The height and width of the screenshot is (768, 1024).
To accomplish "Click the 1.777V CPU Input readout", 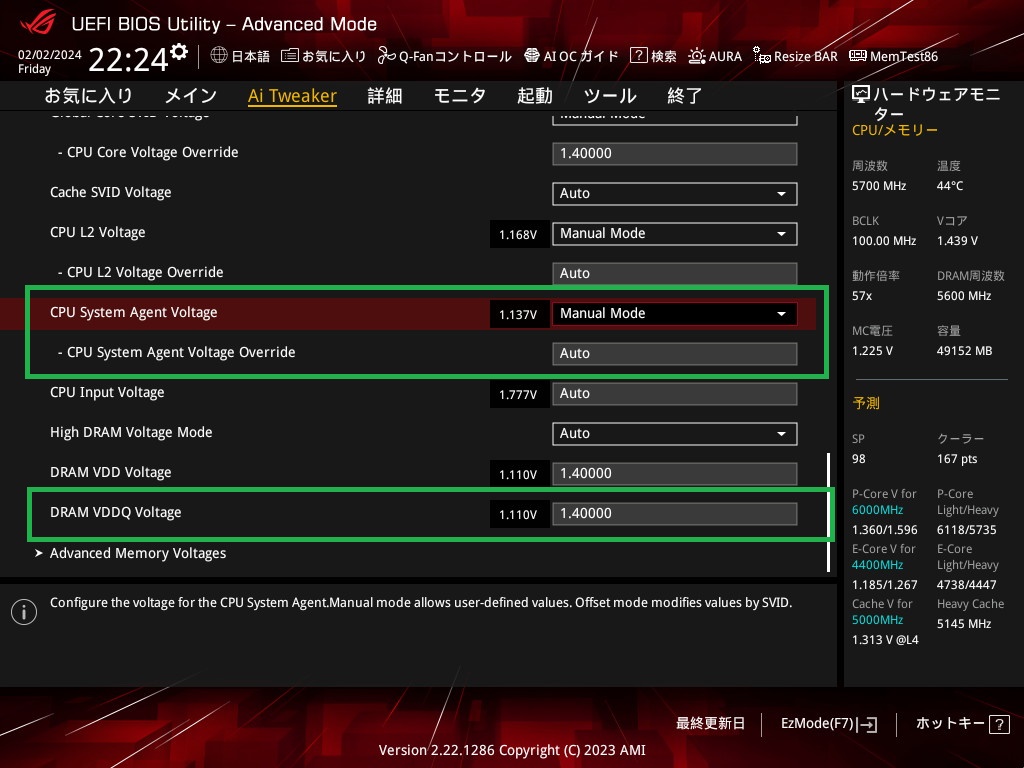I will [519, 394].
